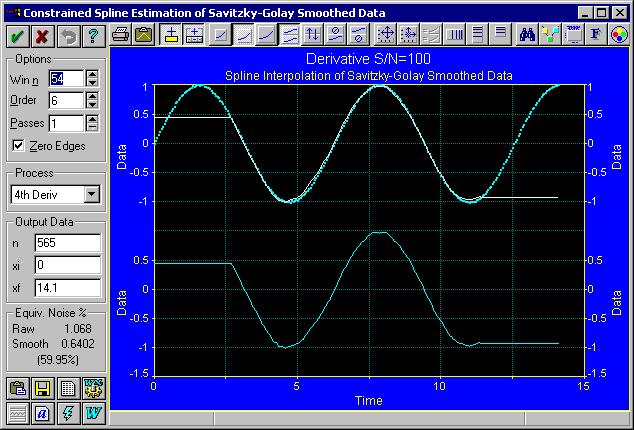The image size is (634, 430).
Task: Click the 'Spline Interpolation of Savitzky-Golay Smoothed Data' subtitle
Action: (x=368, y=76)
